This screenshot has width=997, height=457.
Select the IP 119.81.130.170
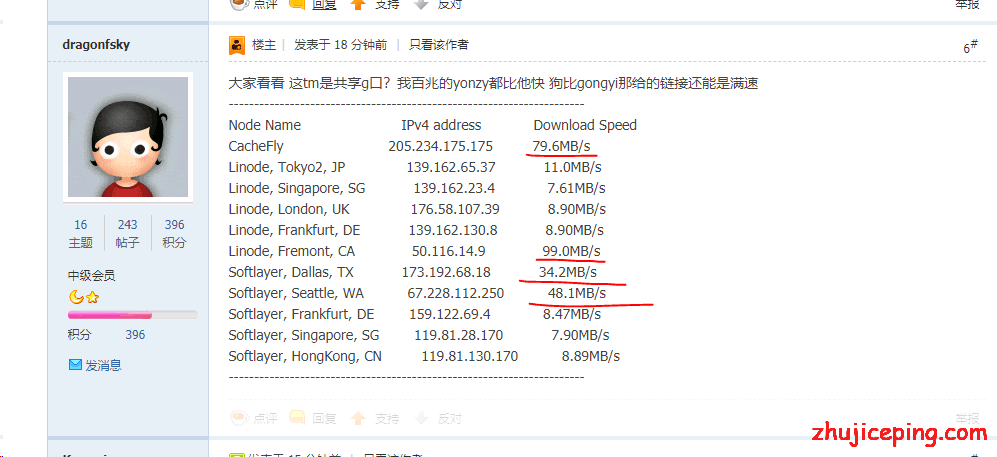pos(470,356)
